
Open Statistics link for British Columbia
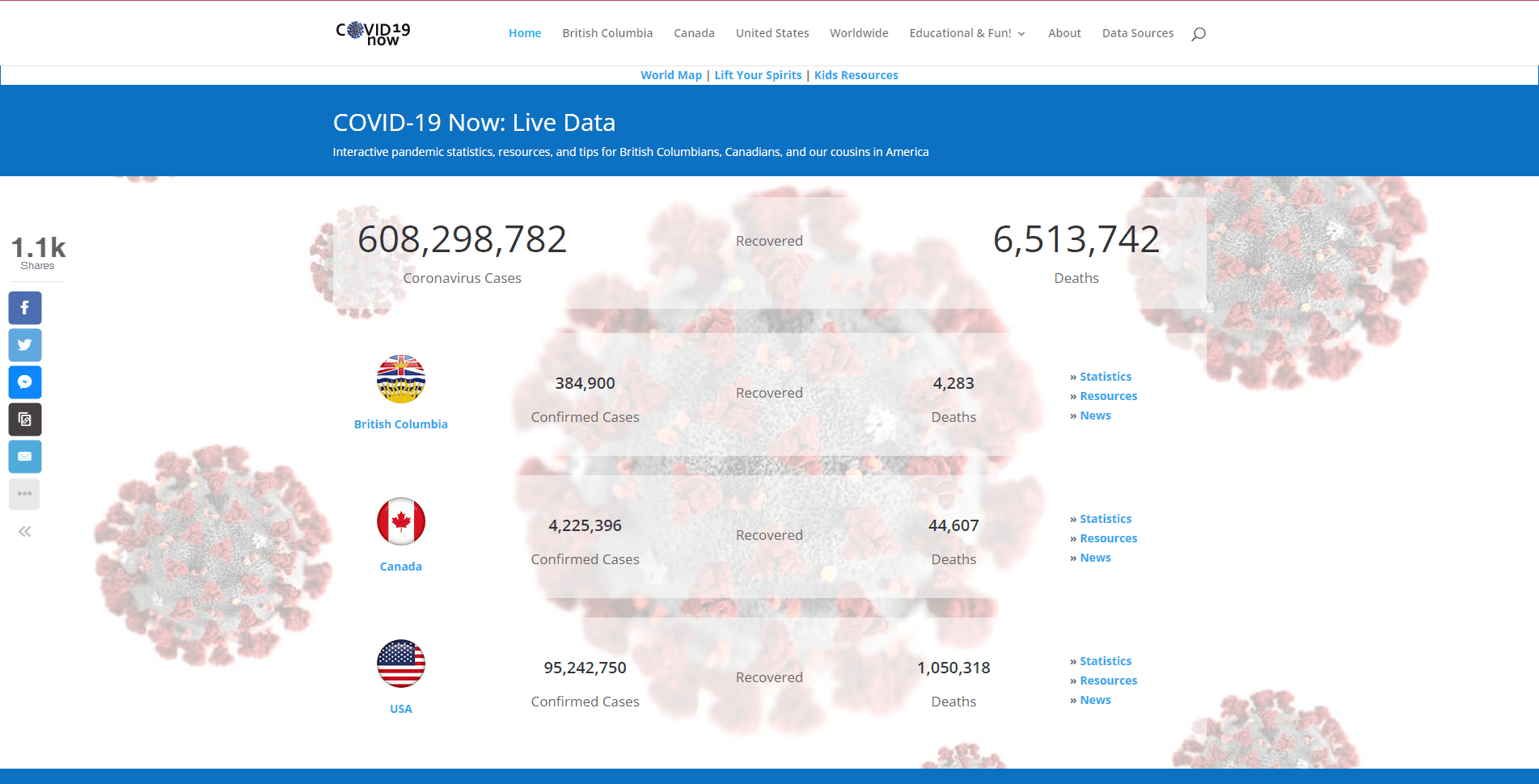[1106, 377]
